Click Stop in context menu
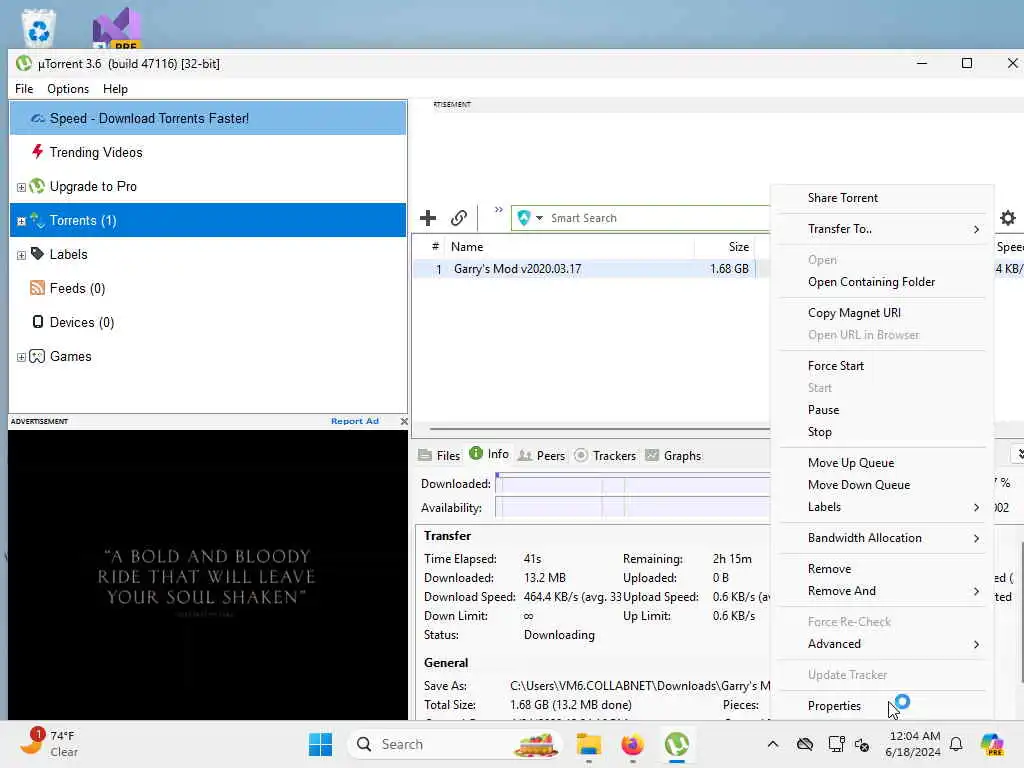The height and width of the screenshot is (768, 1024). [882, 432]
